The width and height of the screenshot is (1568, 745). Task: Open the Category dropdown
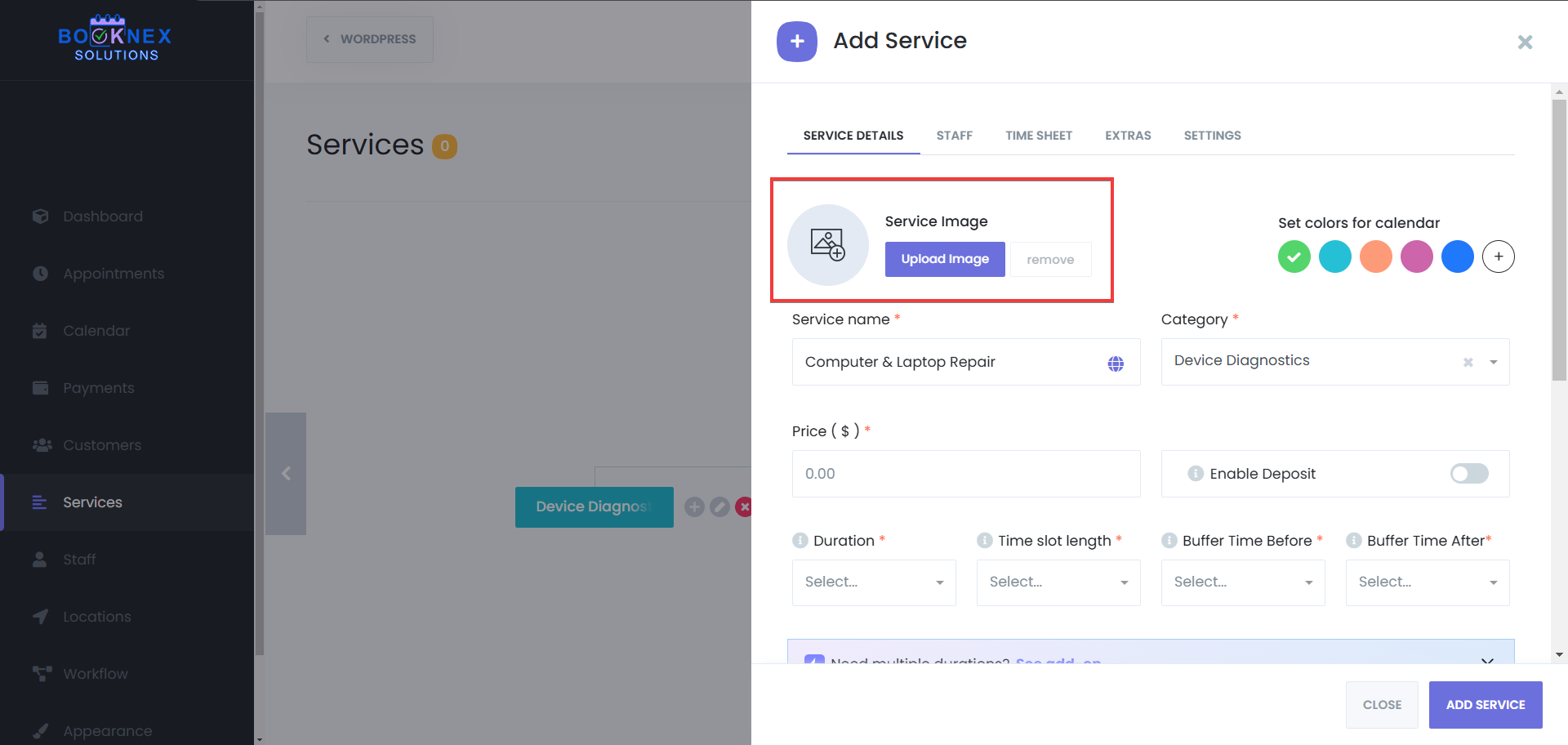(1494, 362)
